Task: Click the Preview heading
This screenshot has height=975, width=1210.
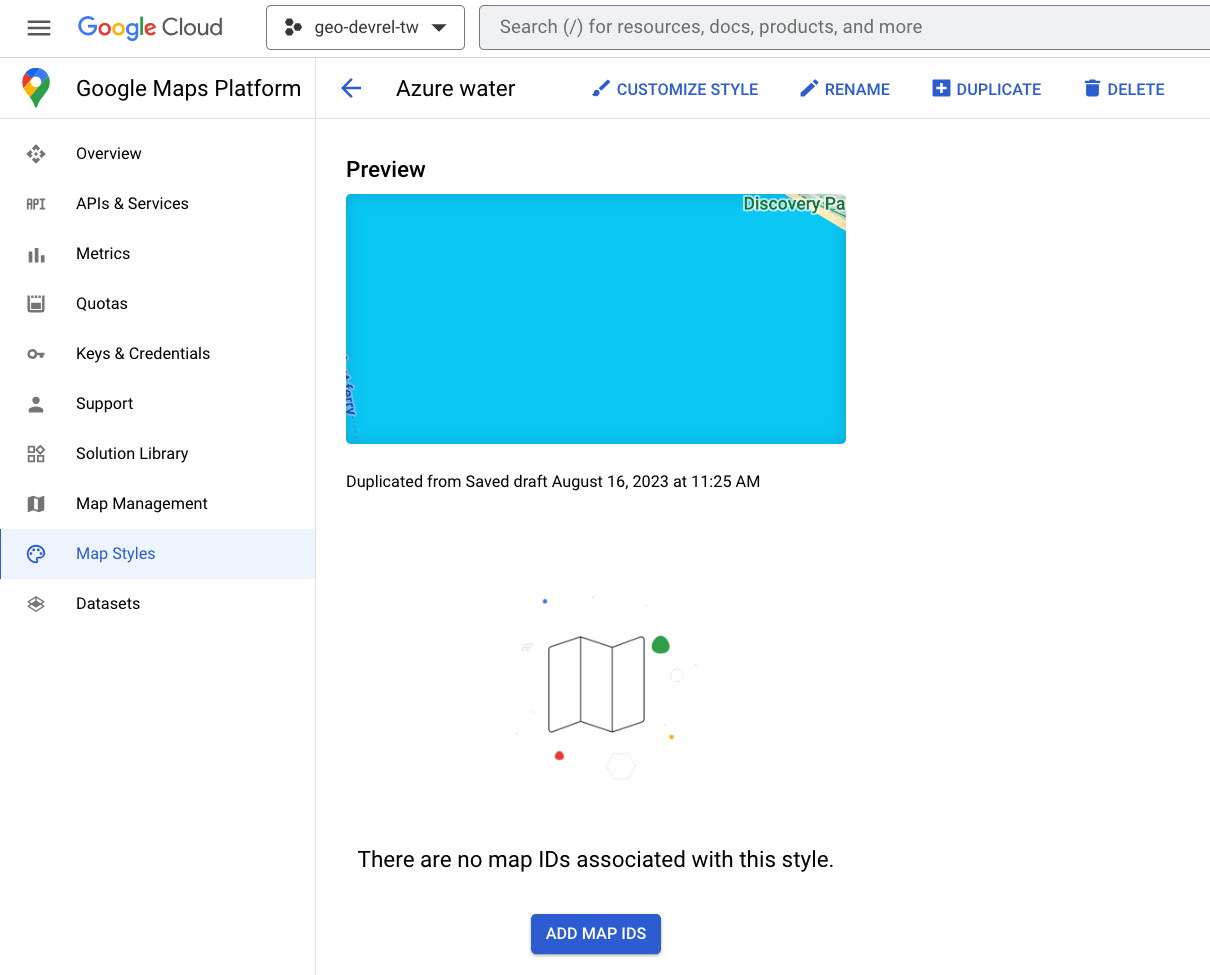Action: pos(386,169)
